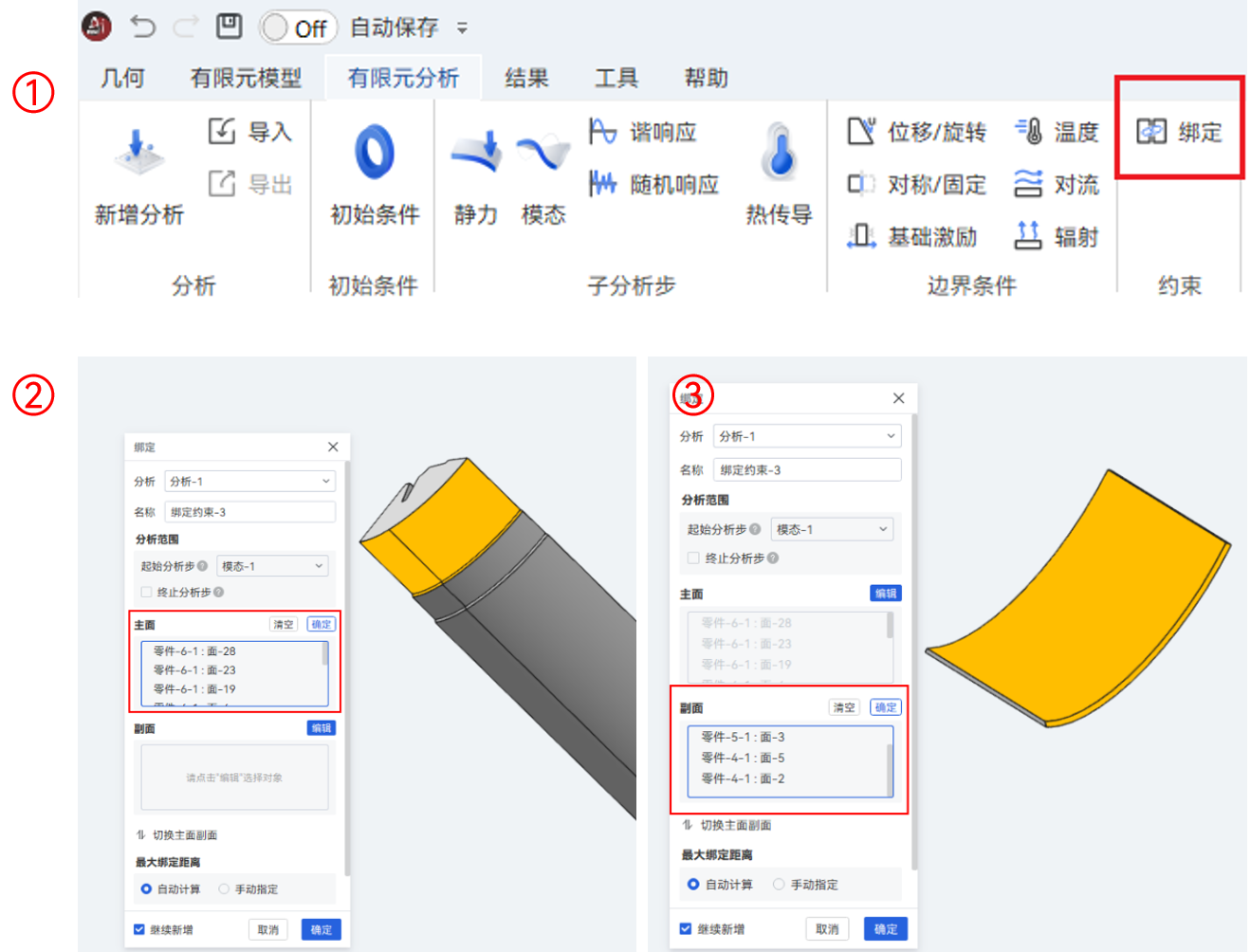Click 清空 for 副面 in right dialog

(844, 707)
